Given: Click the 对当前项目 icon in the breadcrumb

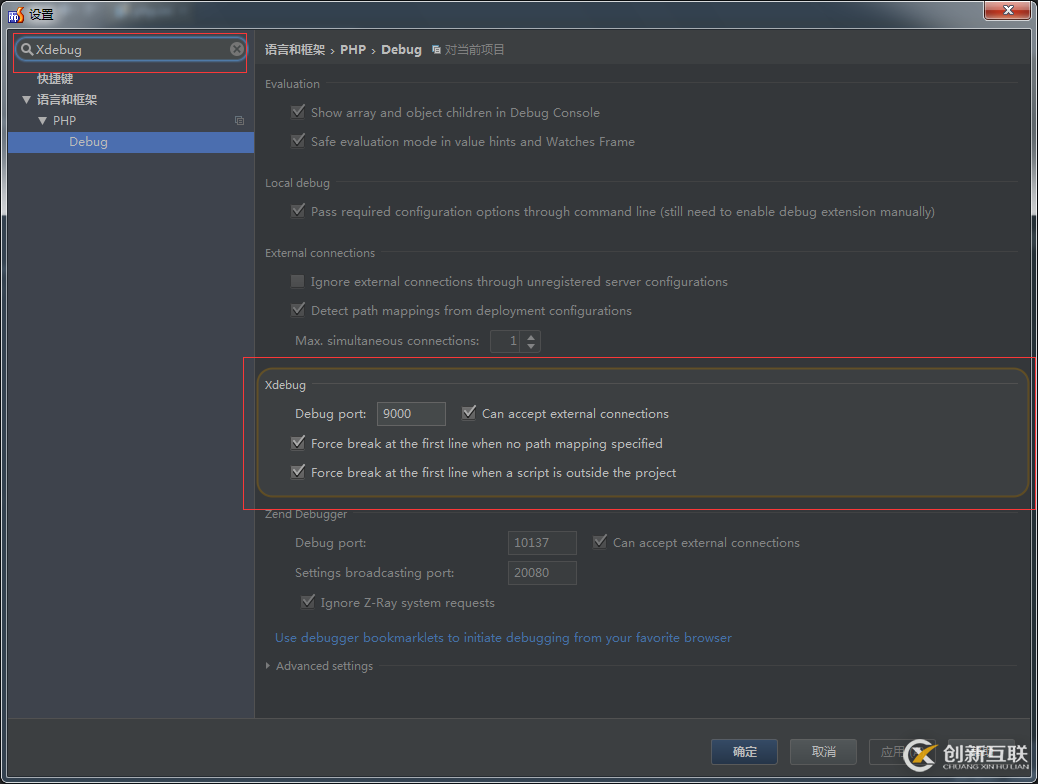Looking at the screenshot, I should click(x=437, y=49).
